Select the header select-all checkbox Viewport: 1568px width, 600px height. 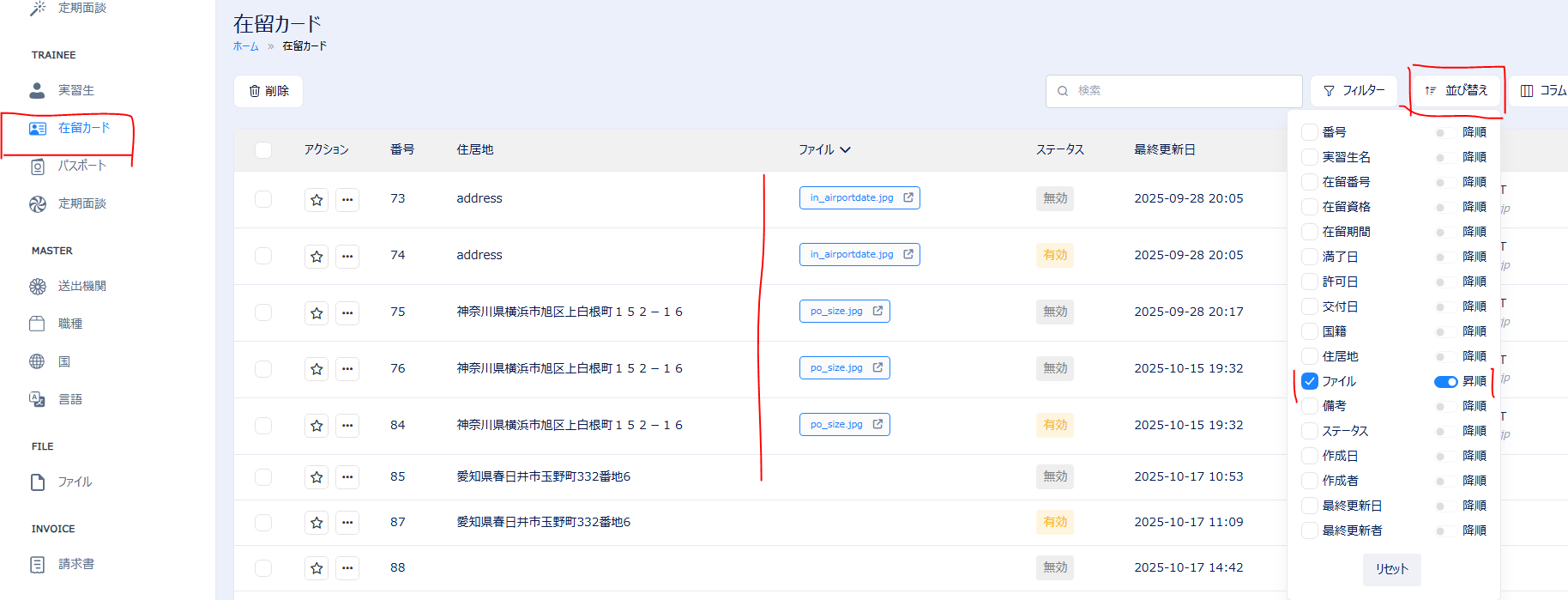pos(263,150)
